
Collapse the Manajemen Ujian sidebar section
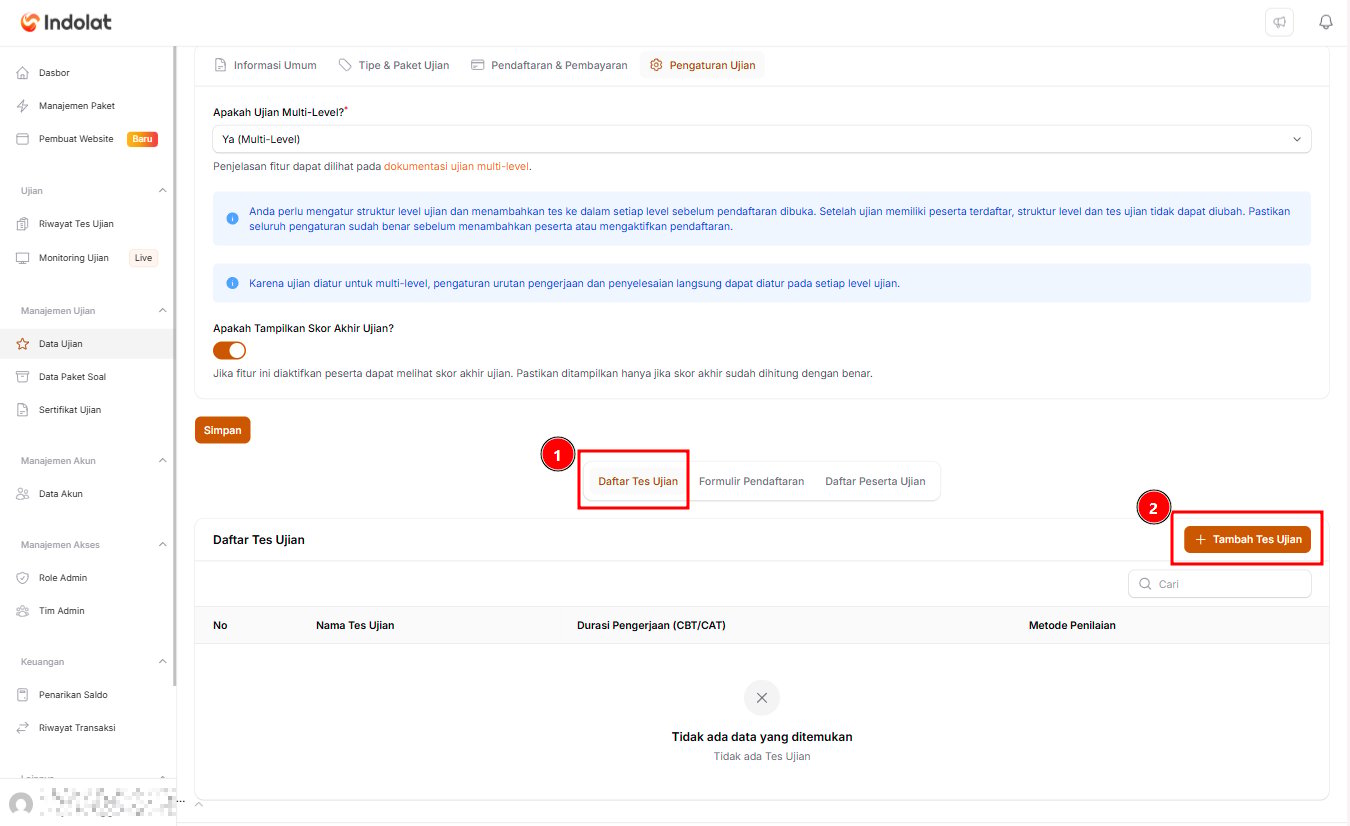click(163, 311)
